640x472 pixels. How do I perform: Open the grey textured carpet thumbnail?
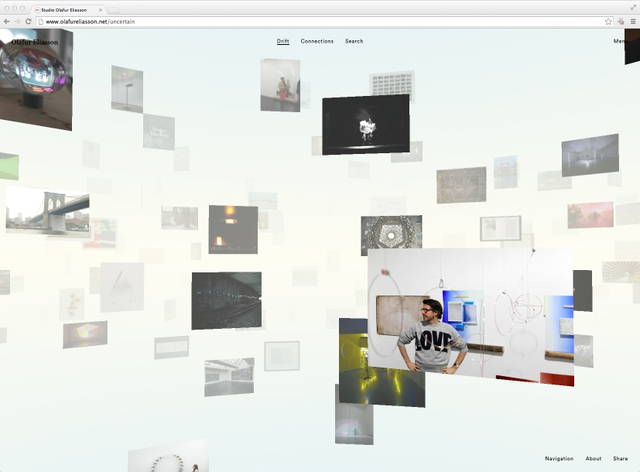tap(461, 185)
